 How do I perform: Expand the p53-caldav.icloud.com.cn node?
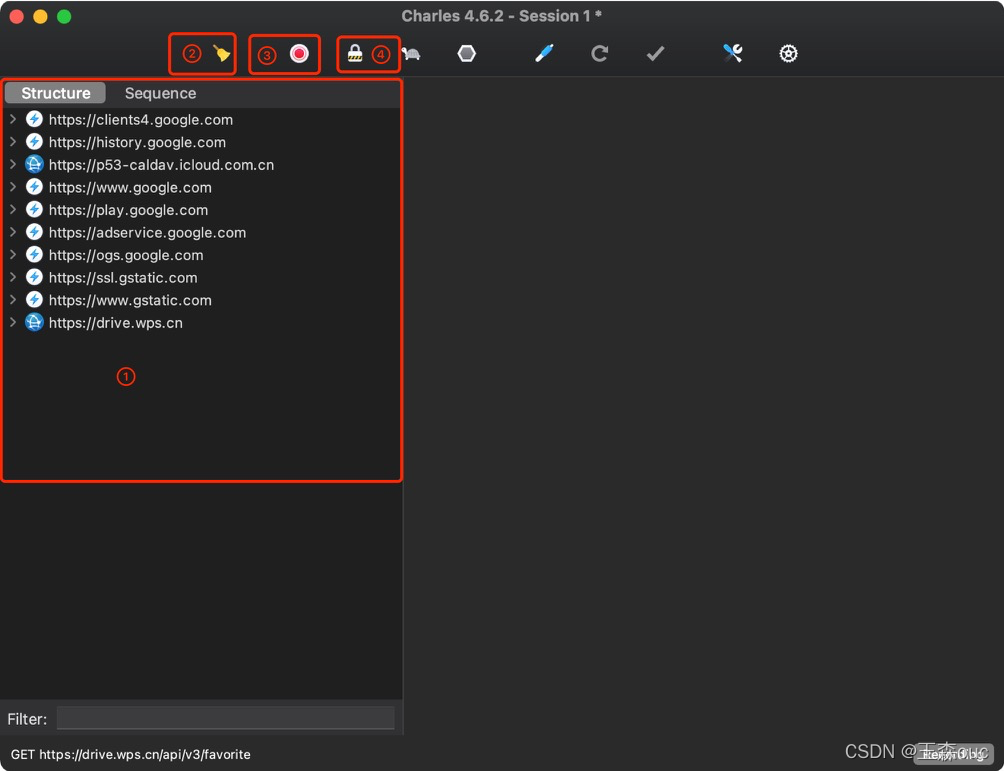pyautogui.click(x=13, y=164)
